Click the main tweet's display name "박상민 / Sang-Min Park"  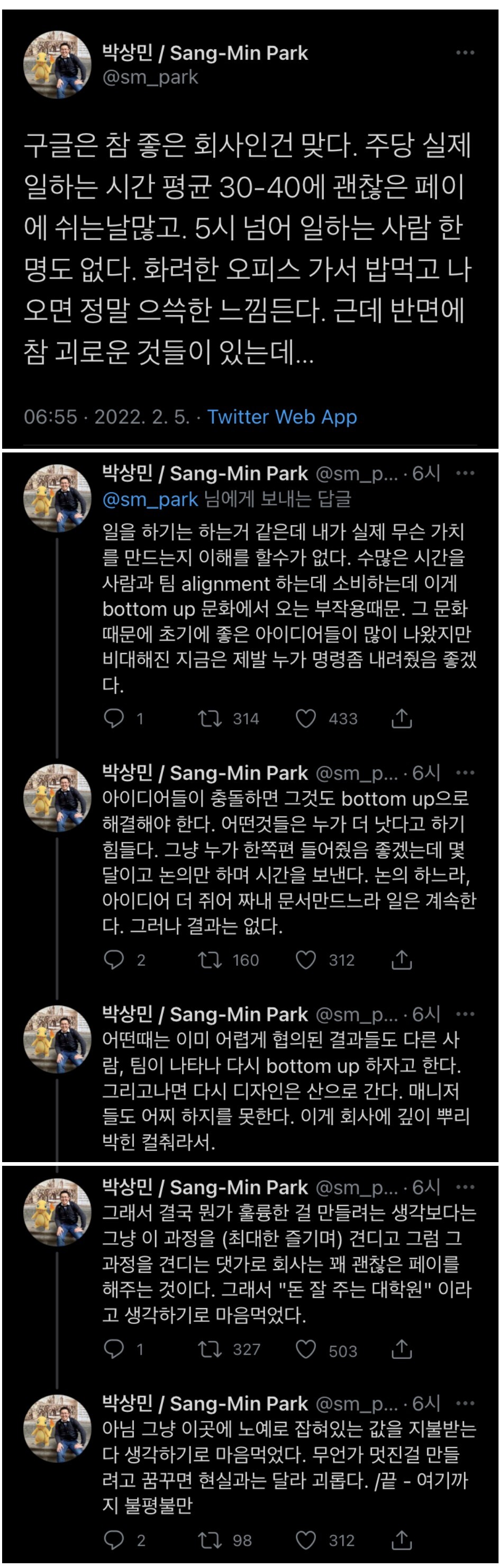(205, 53)
